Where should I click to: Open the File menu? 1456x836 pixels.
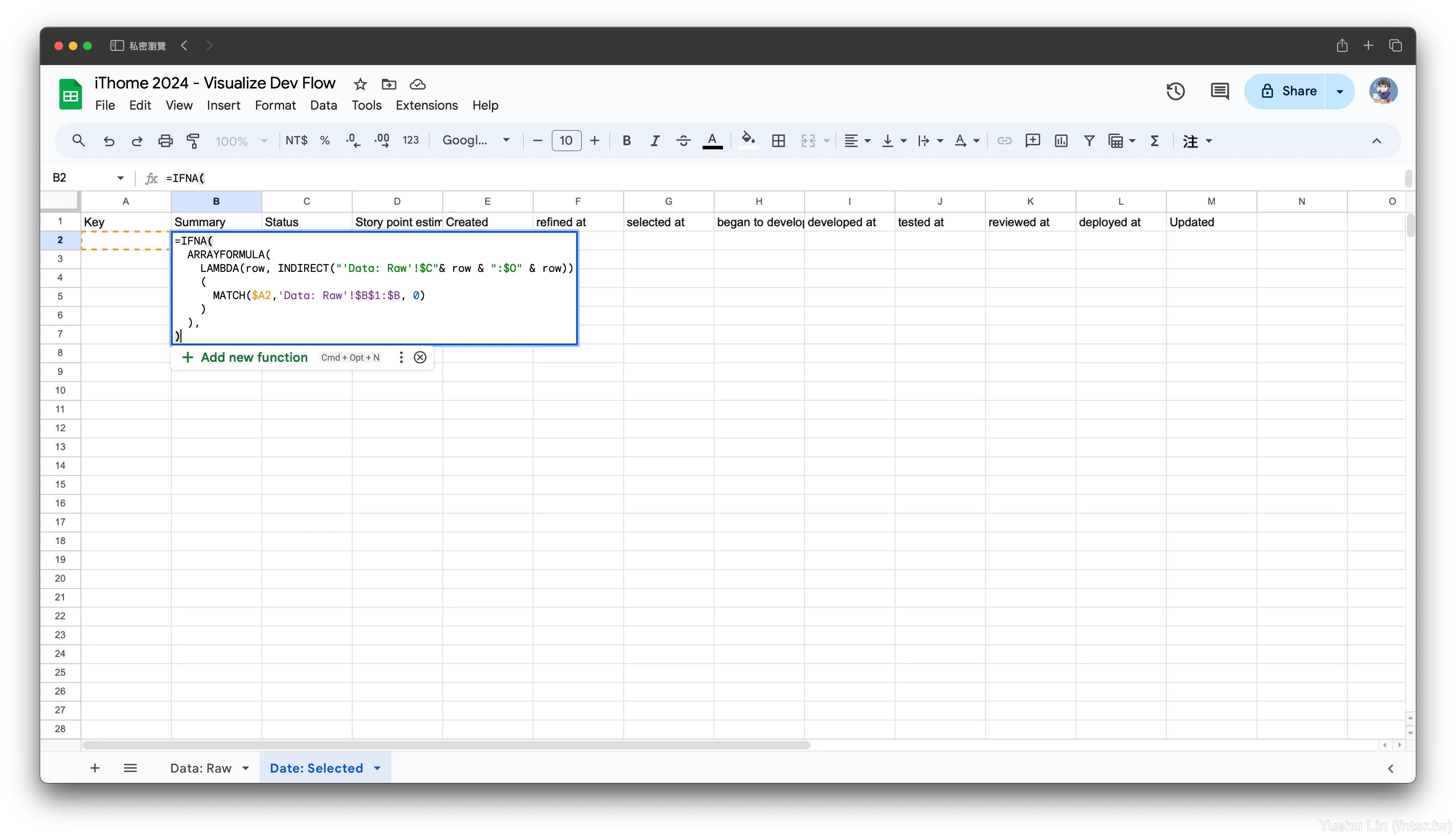click(x=105, y=105)
